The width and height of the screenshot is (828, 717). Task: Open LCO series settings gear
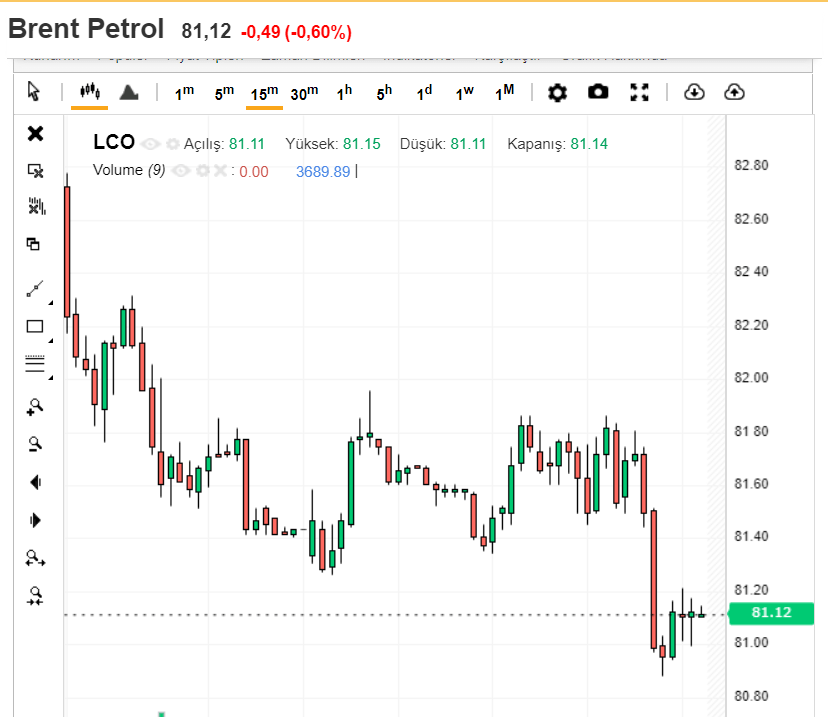pos(173,144)
